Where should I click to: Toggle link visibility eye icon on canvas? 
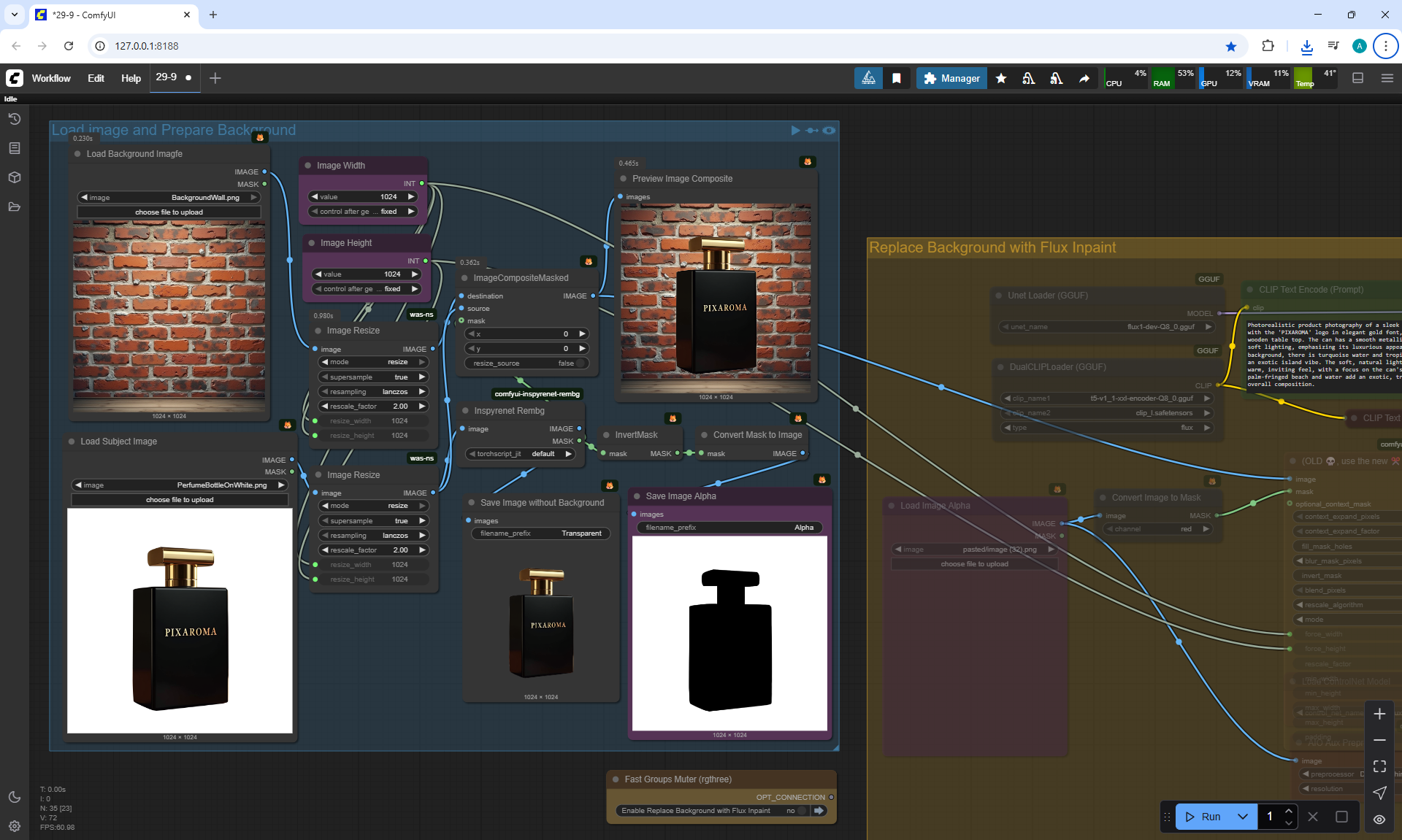tap(1379, 819)
